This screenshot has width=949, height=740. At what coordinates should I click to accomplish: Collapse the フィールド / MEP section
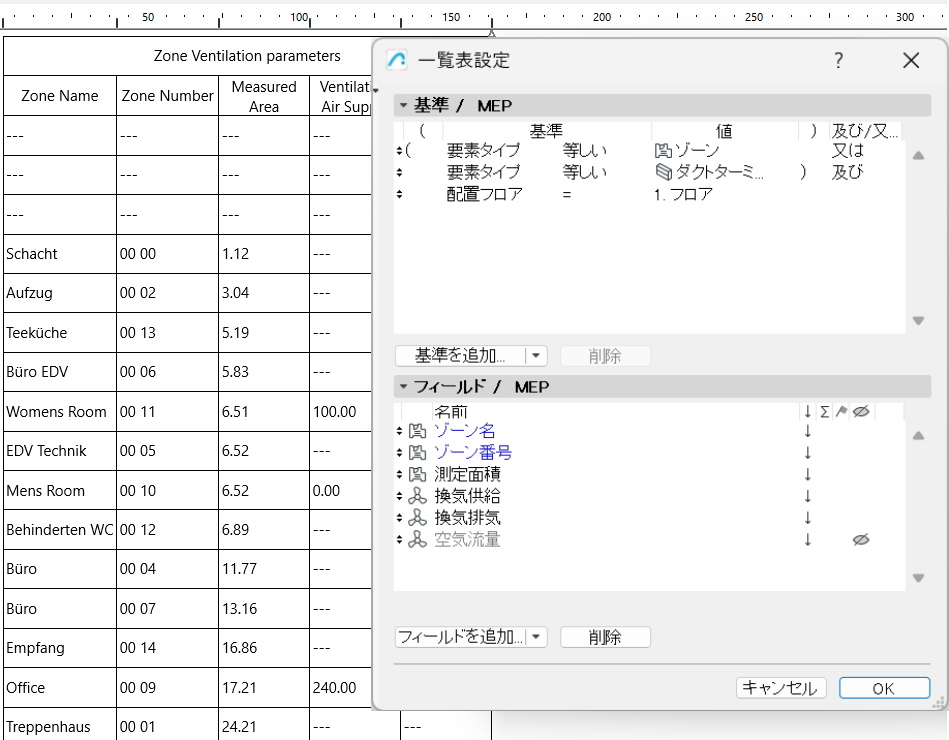[403, 386]
